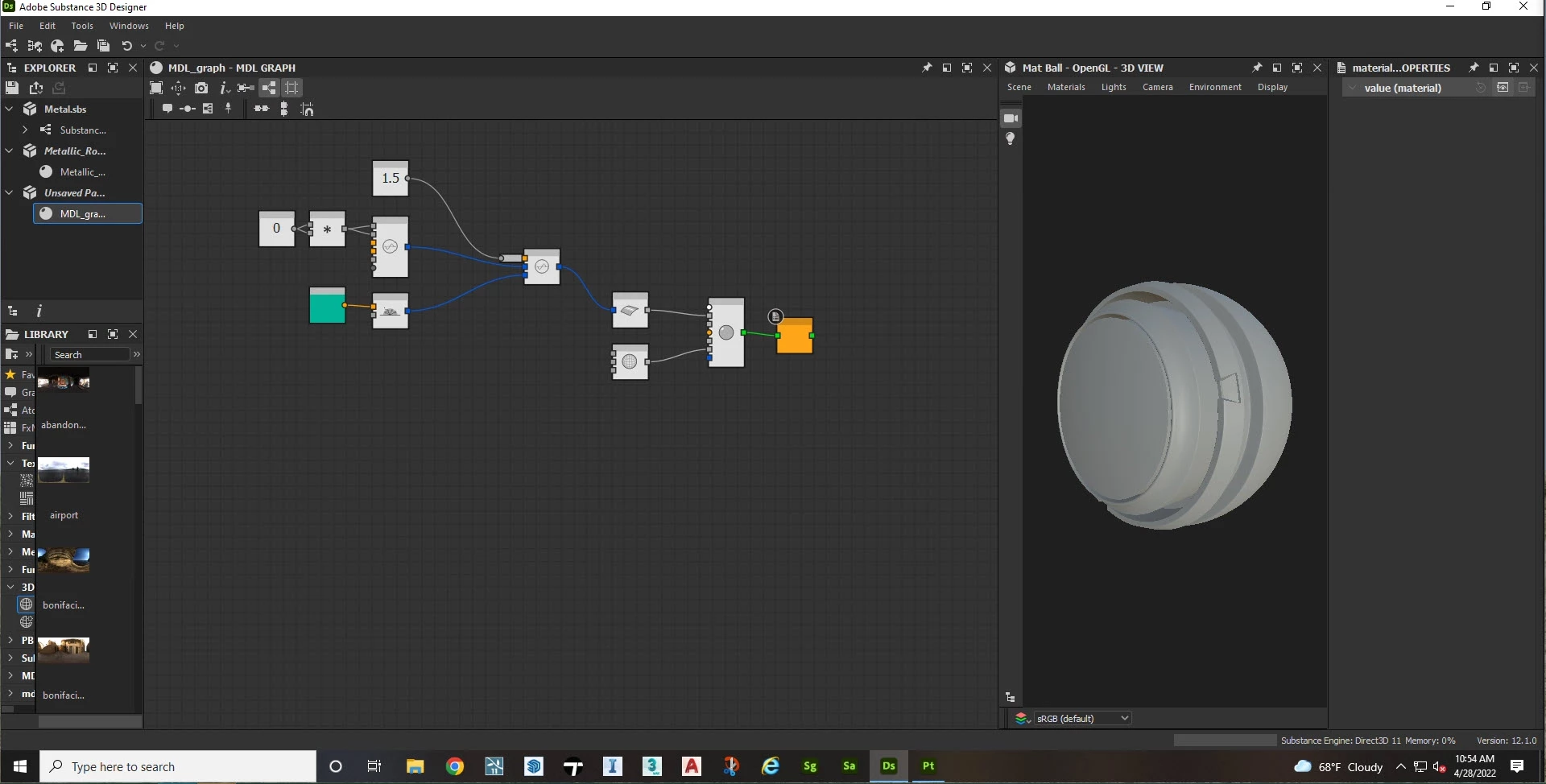Click the Windows Start button

(x=20, y=766)
